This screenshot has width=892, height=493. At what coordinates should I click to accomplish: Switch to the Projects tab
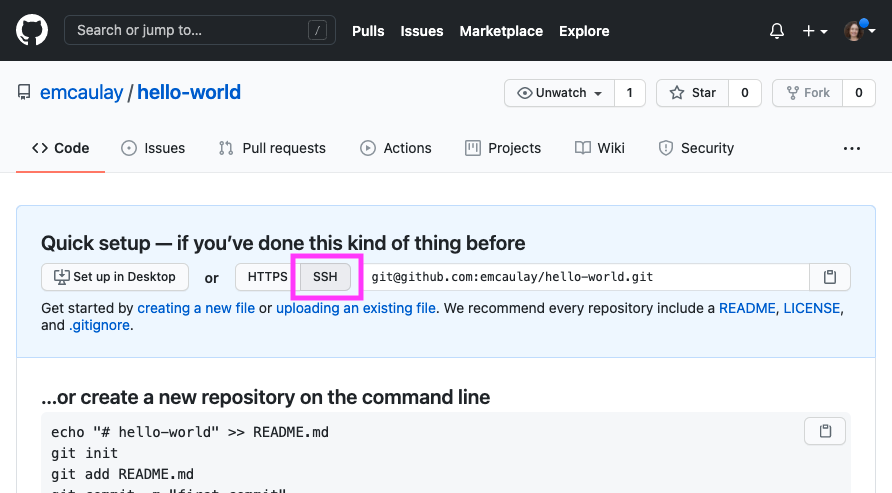click(503, 148)
